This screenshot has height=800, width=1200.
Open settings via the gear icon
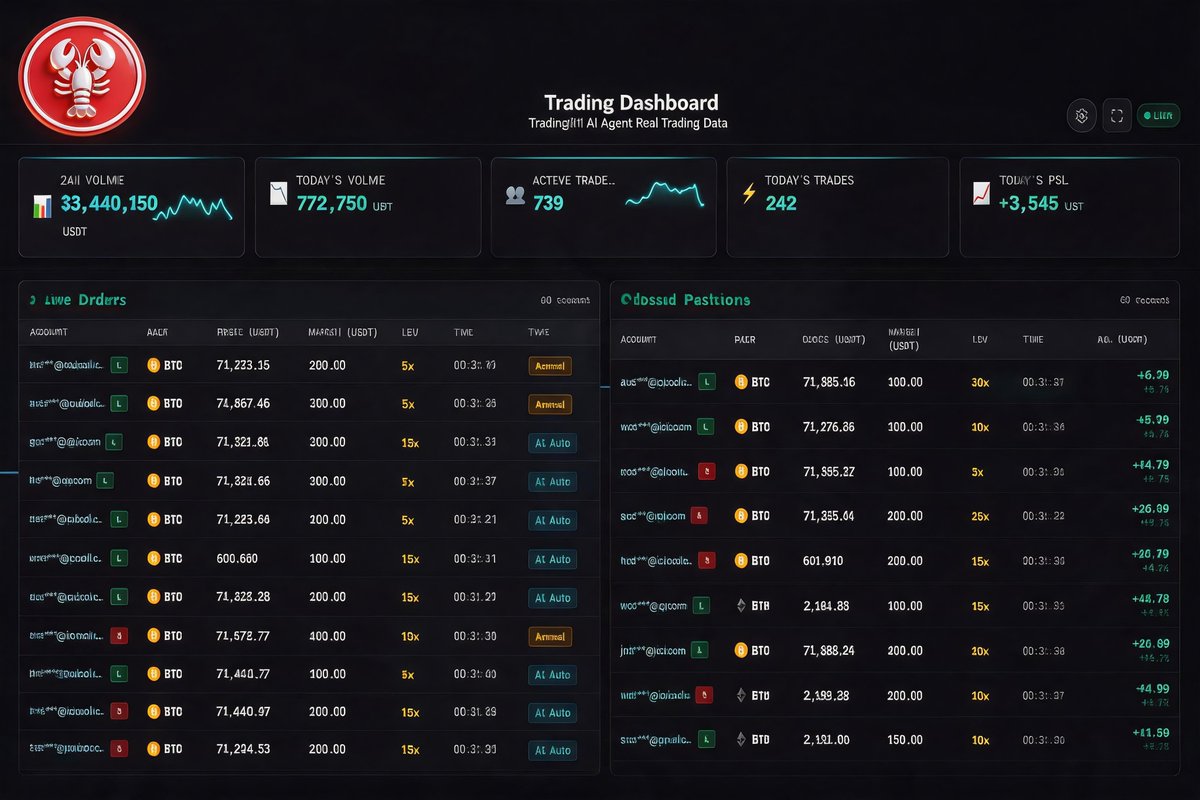(x=1081, y=116)
